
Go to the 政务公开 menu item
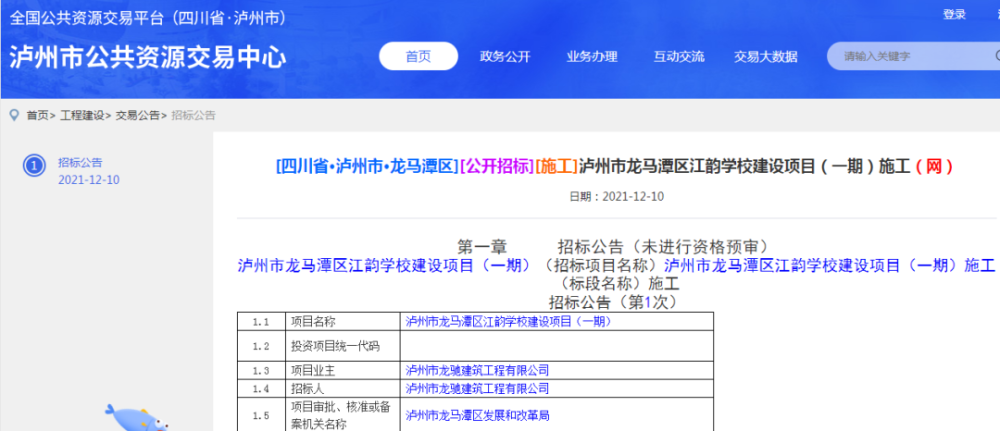(x=504, y=56)
